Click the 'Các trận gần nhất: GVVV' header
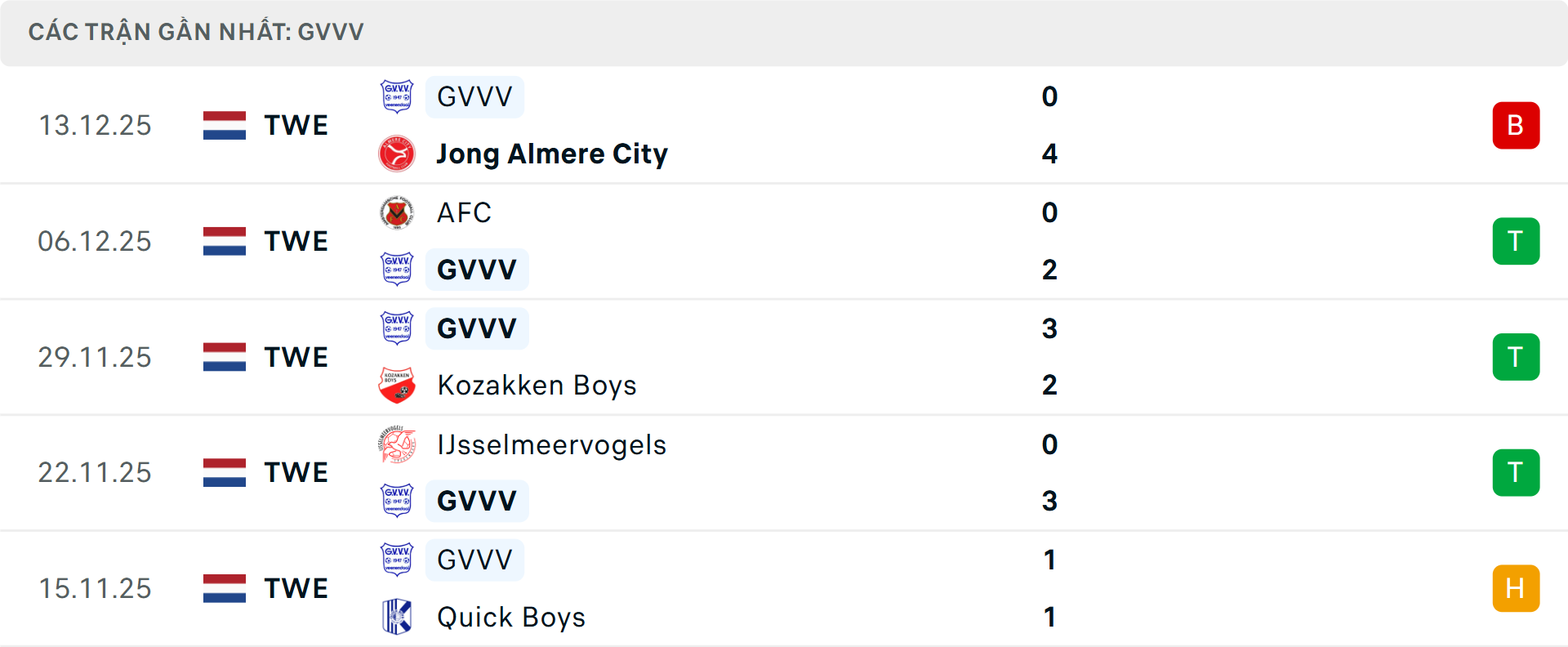 [196, 32]
